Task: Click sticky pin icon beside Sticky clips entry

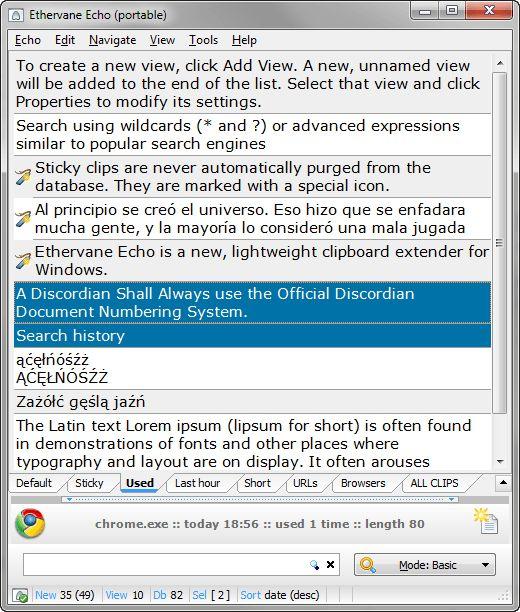Action: [23, 177]
